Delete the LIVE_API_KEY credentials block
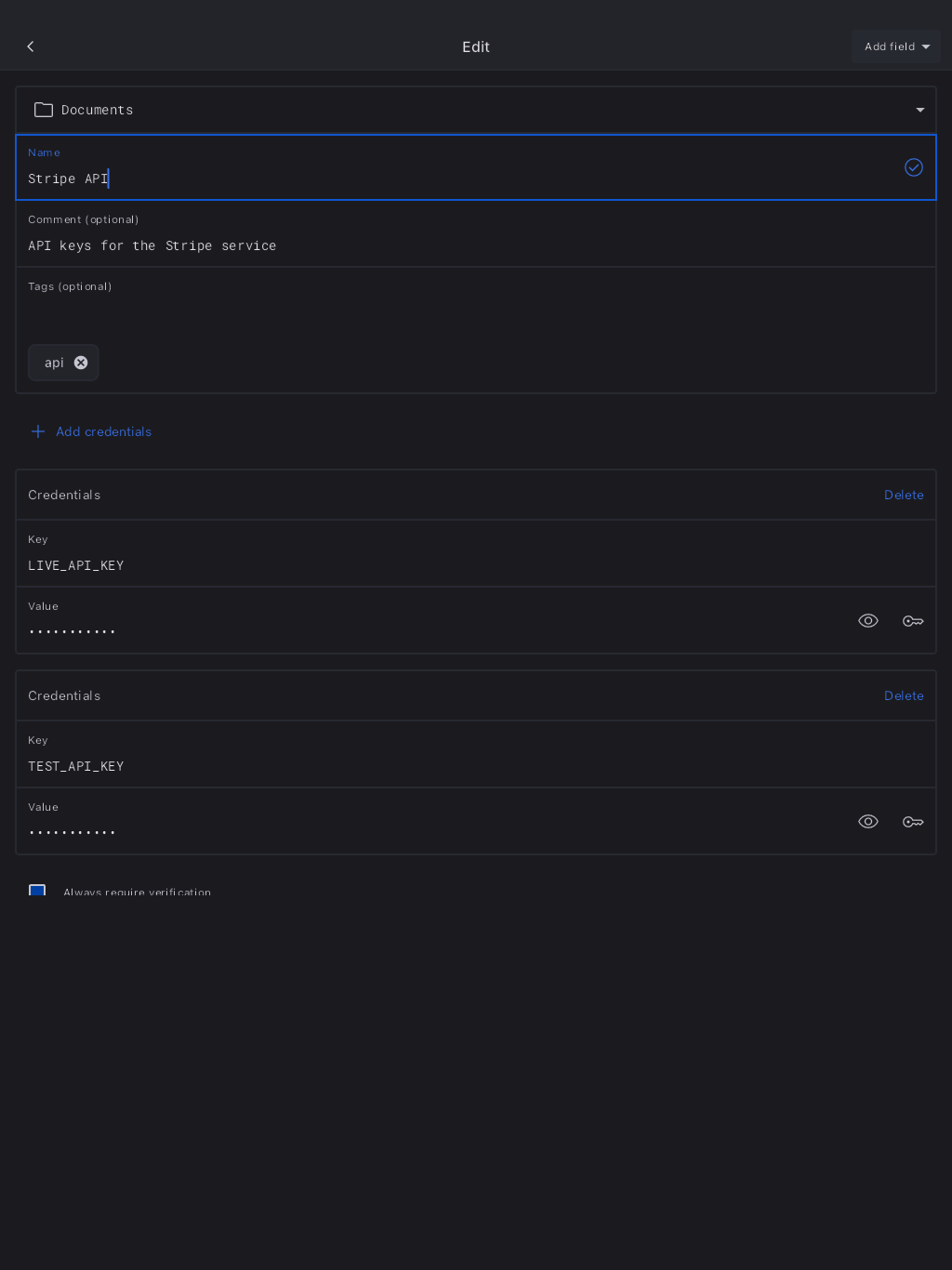 (904, 495)
